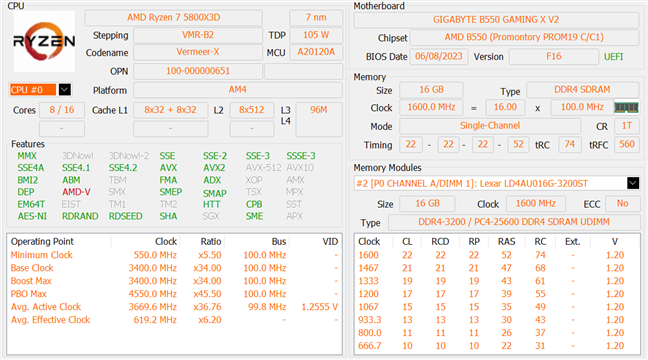Click the BIOS date 06/08/2023
This screenshot has width=648, height=360.
(x=438, y=57)
